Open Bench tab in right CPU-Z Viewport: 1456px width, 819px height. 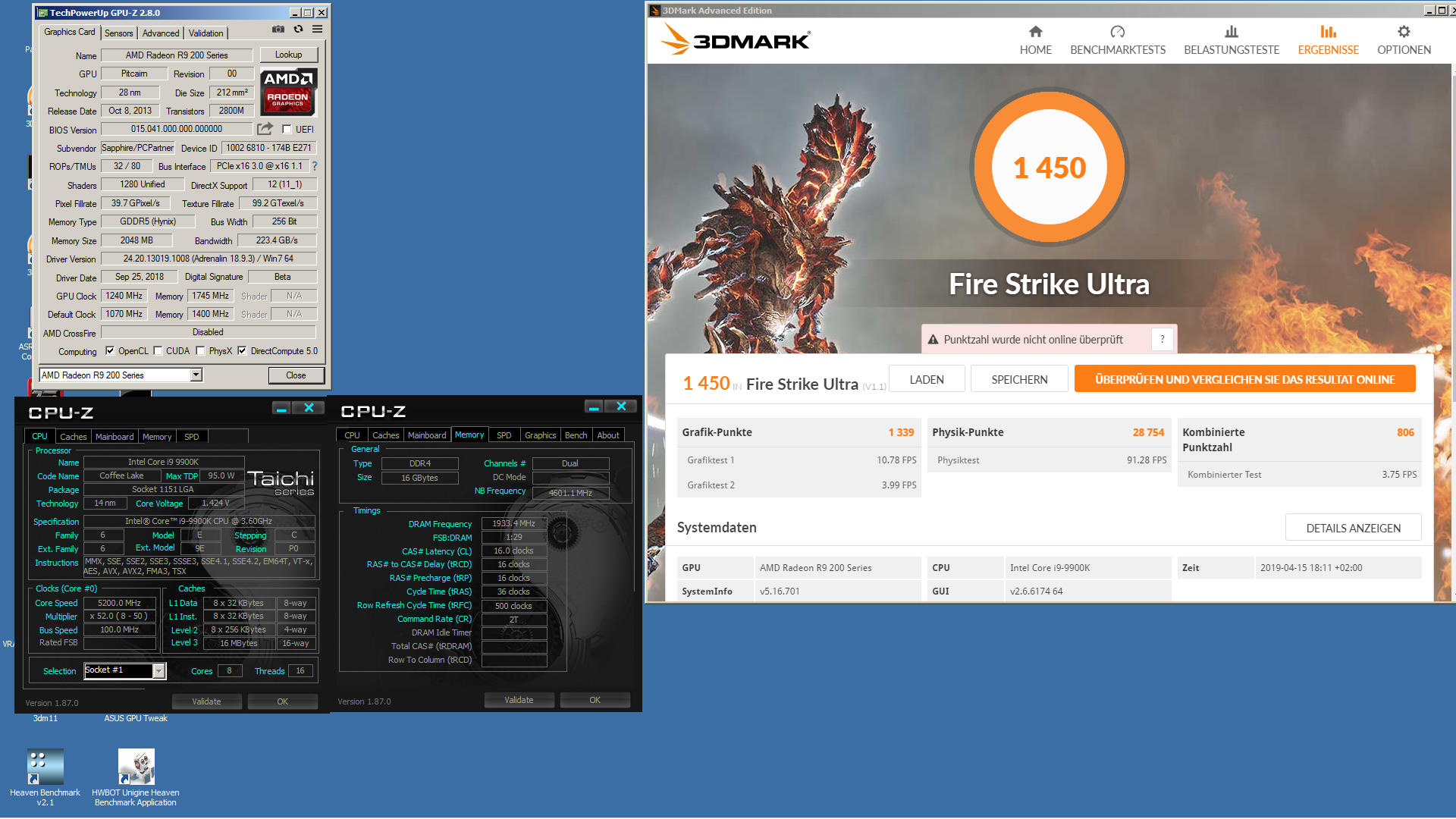click(576, 435)
